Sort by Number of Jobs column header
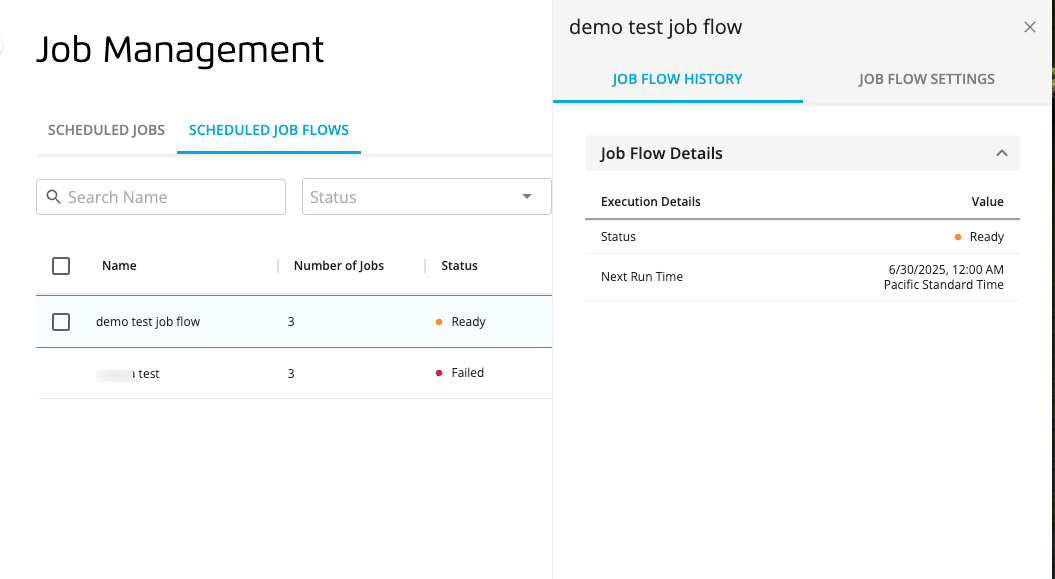 point(338,266)
